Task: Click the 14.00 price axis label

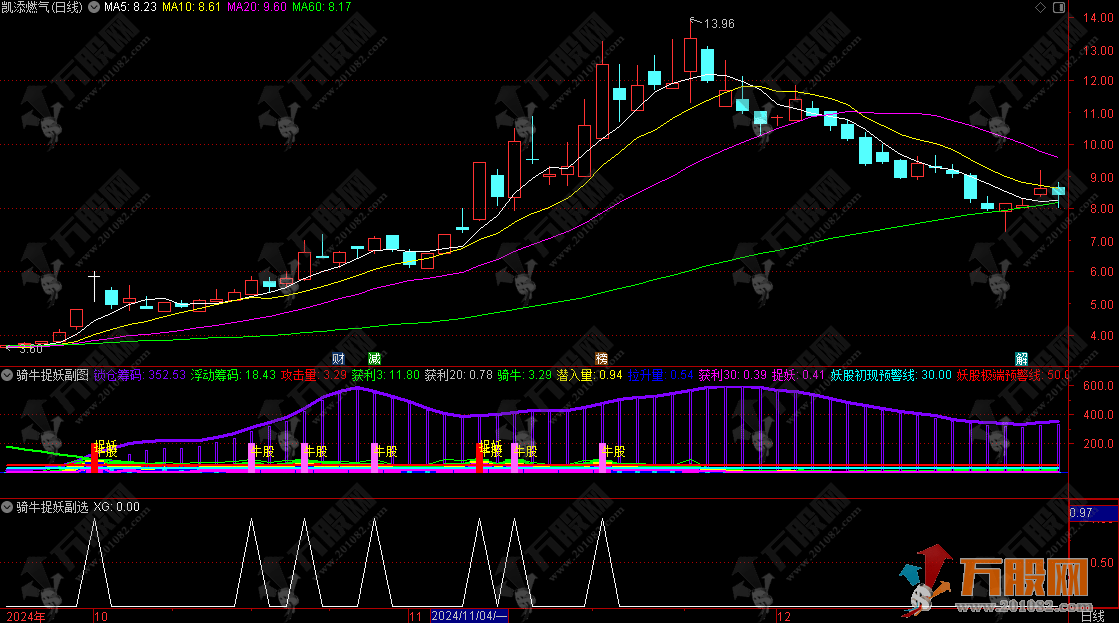Action: (1098, 18)
